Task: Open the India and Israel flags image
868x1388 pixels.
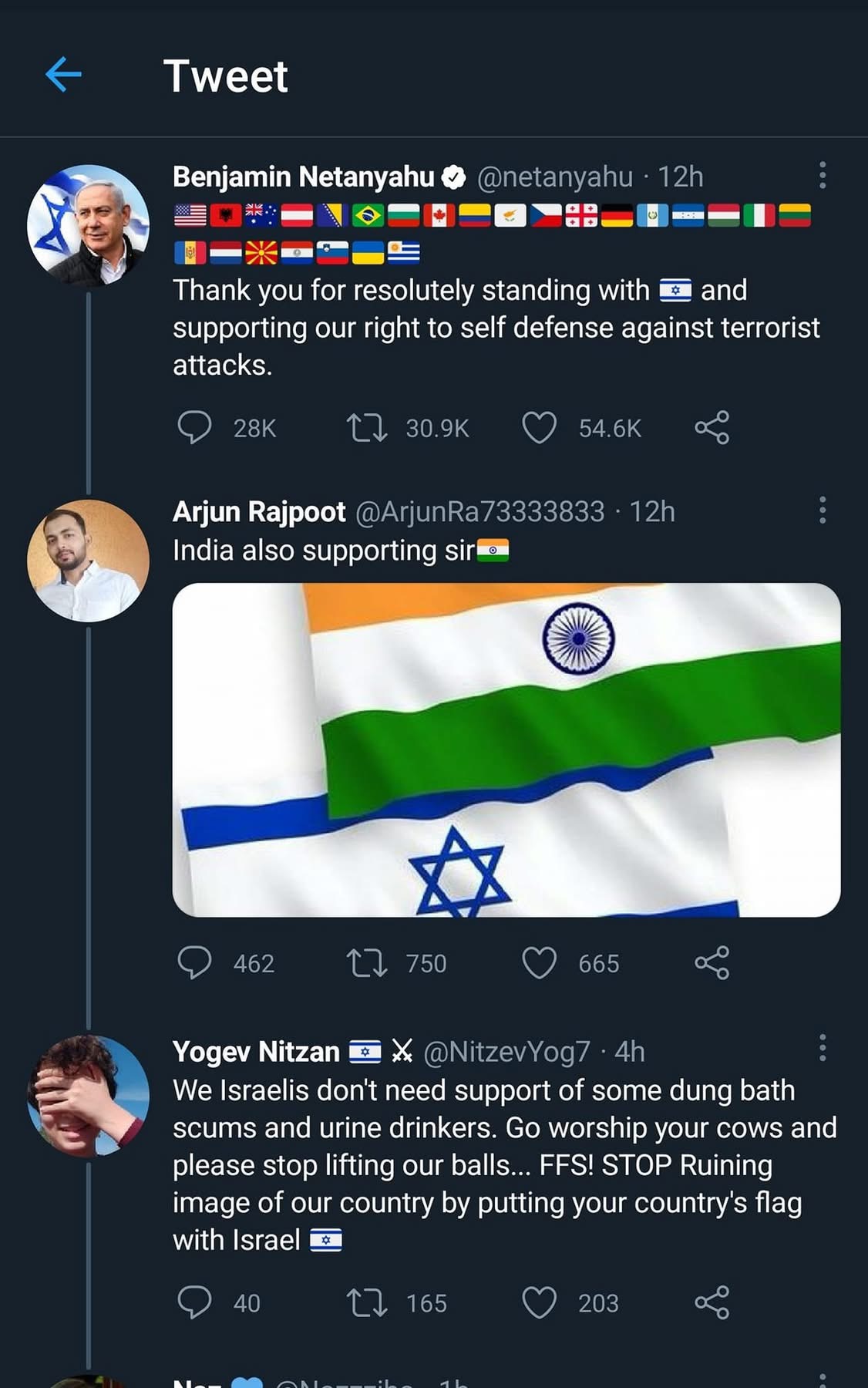Action: click(506, 750)
